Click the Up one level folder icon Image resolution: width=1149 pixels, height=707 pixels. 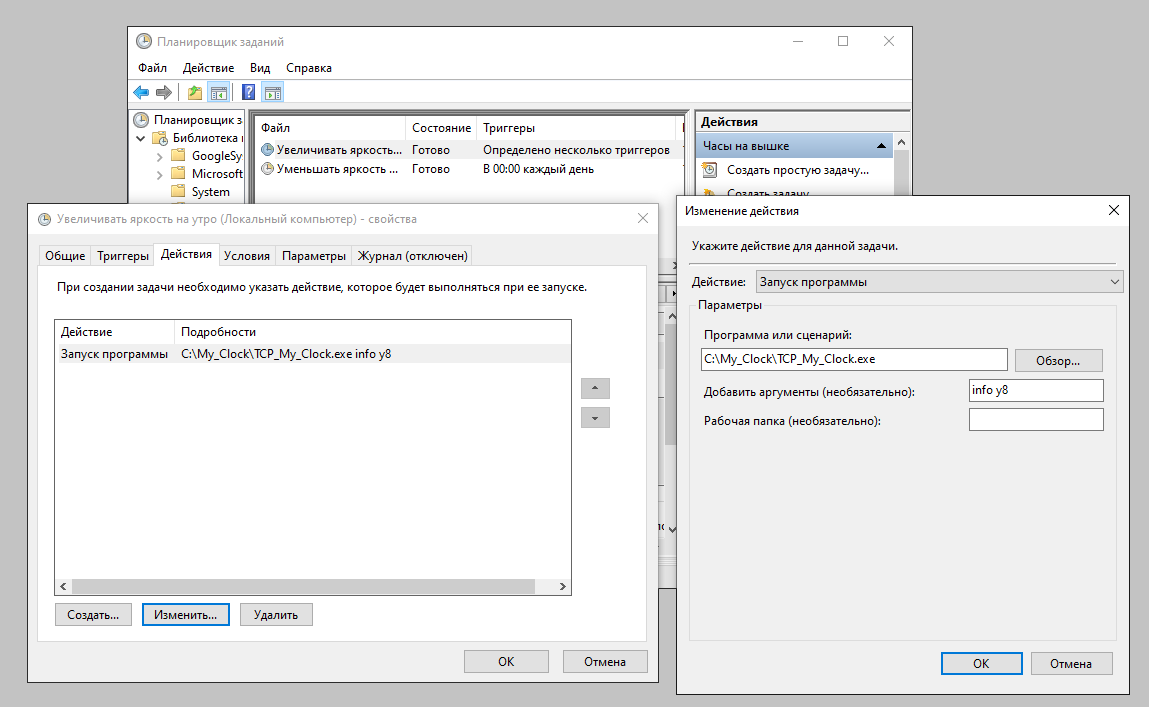[x=195, y=92]
